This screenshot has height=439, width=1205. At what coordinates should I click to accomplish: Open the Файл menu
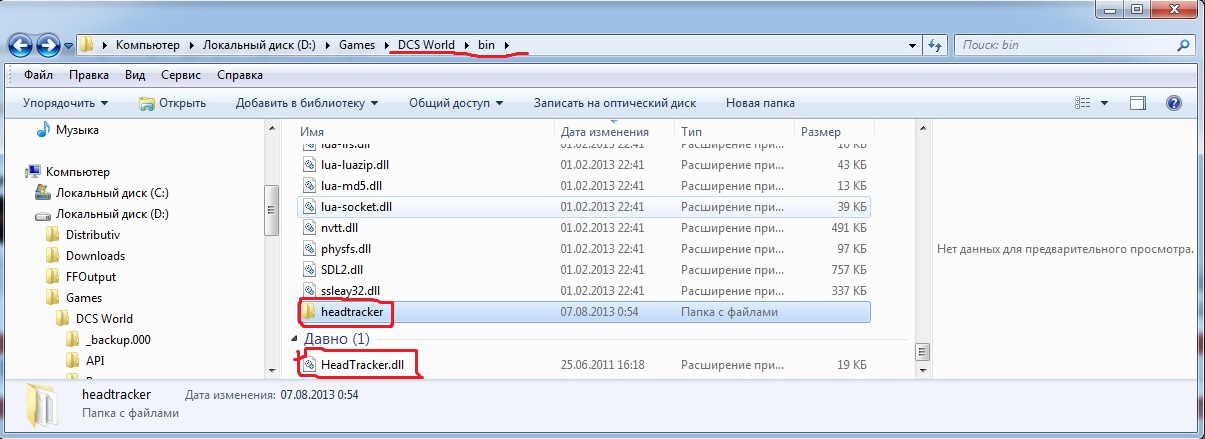pyautogui.click(x=39, y=75)
